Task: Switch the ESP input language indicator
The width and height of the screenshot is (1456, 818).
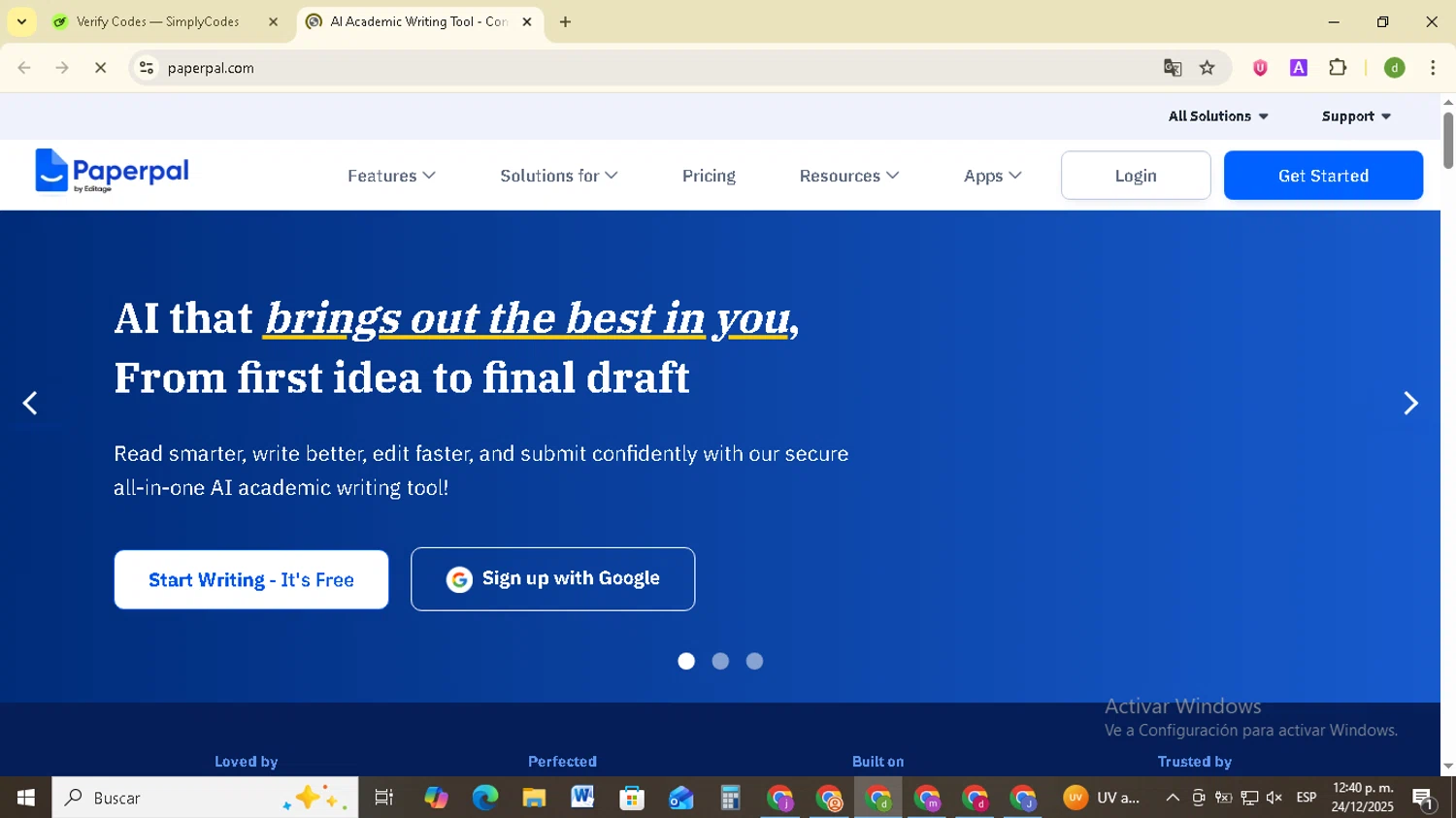Action: (x=1307, y=798)
